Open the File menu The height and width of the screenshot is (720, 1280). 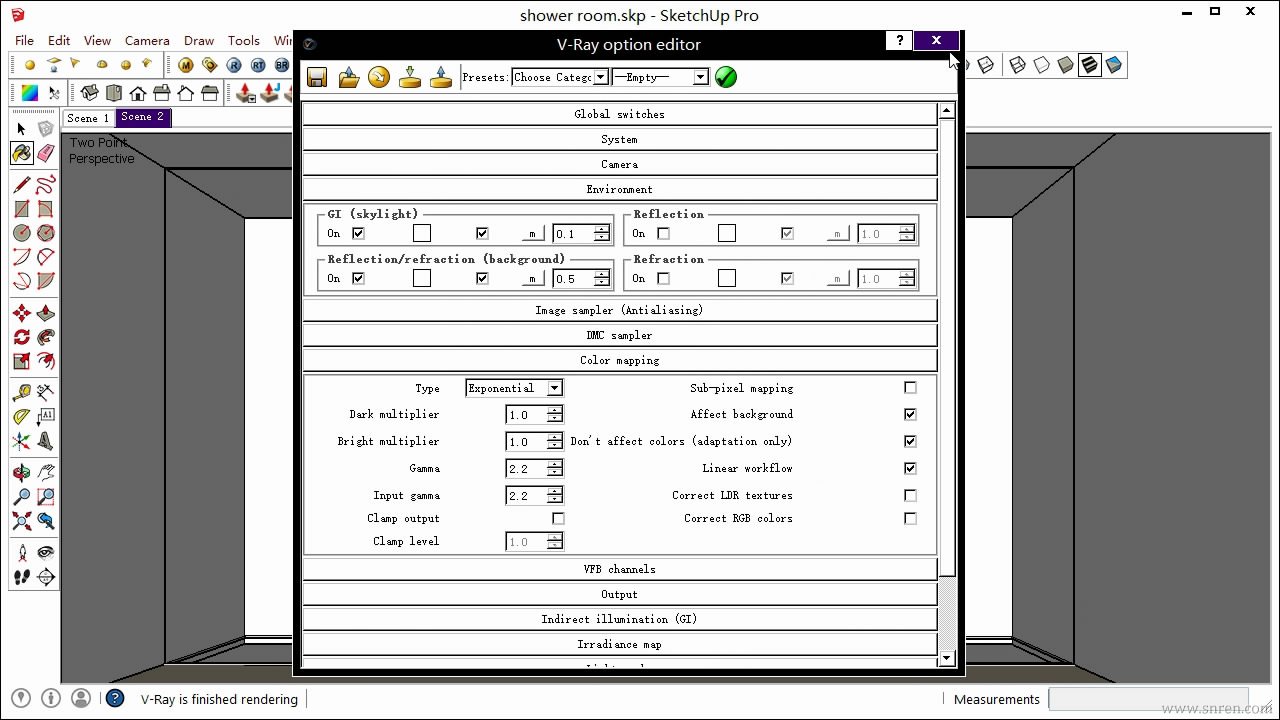coord(24,40)
